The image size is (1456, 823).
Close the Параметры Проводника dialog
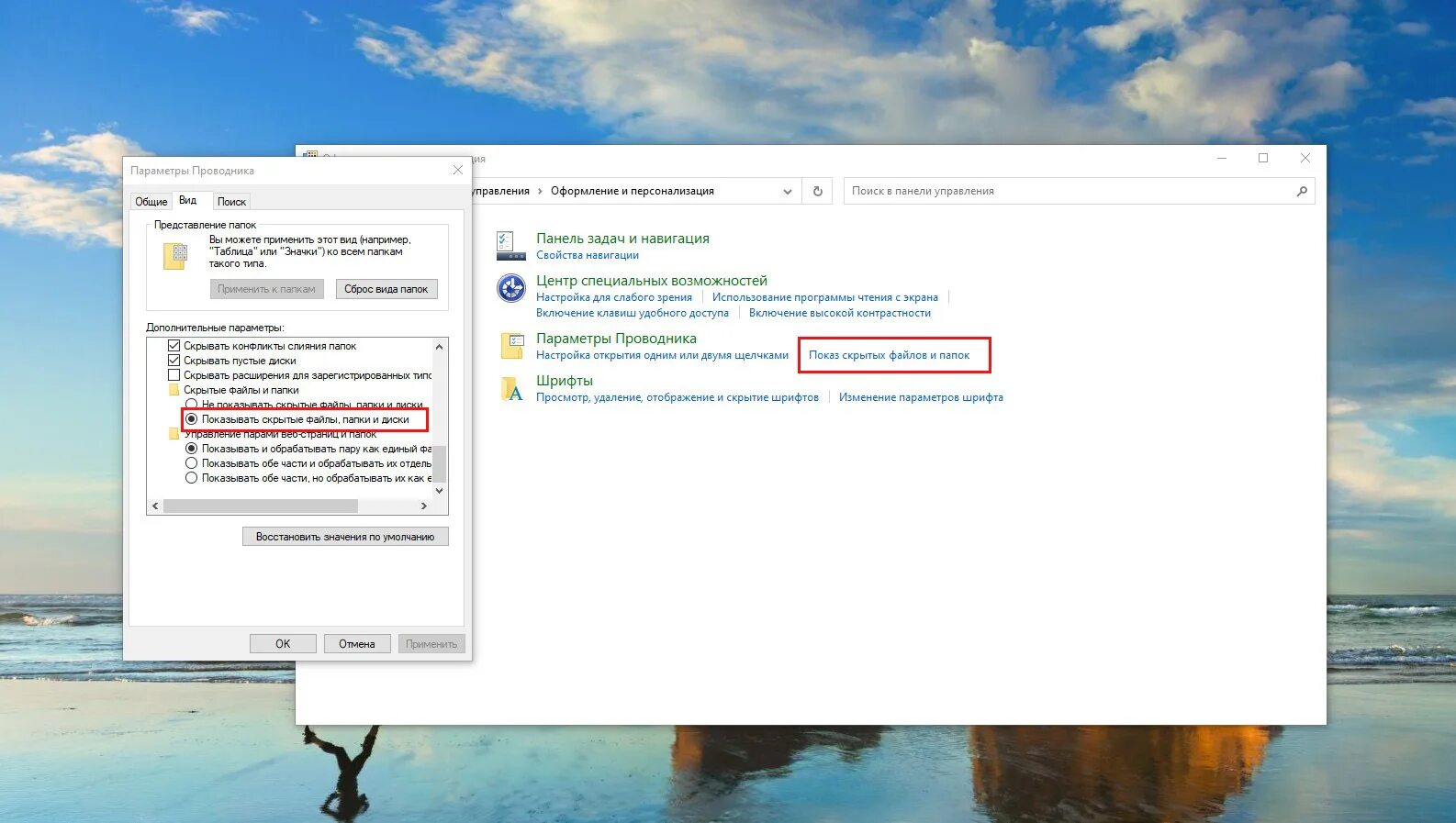tap(458, 170)
